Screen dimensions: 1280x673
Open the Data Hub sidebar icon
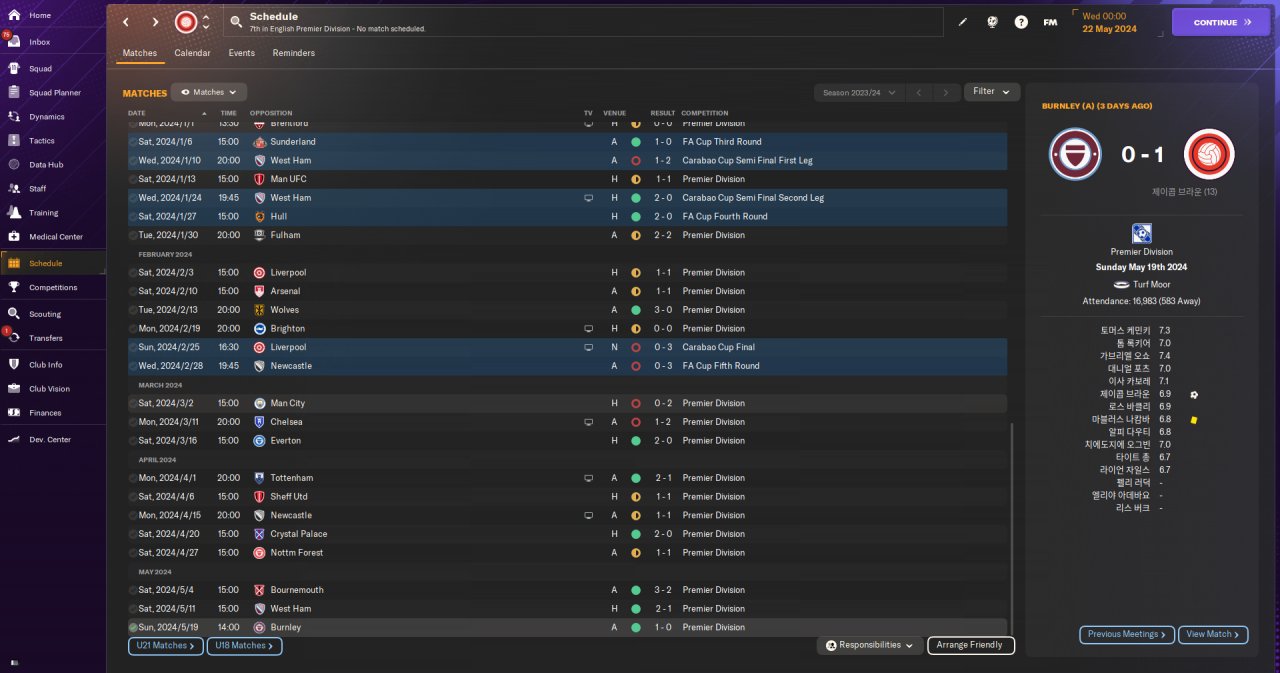coord(14,164)
